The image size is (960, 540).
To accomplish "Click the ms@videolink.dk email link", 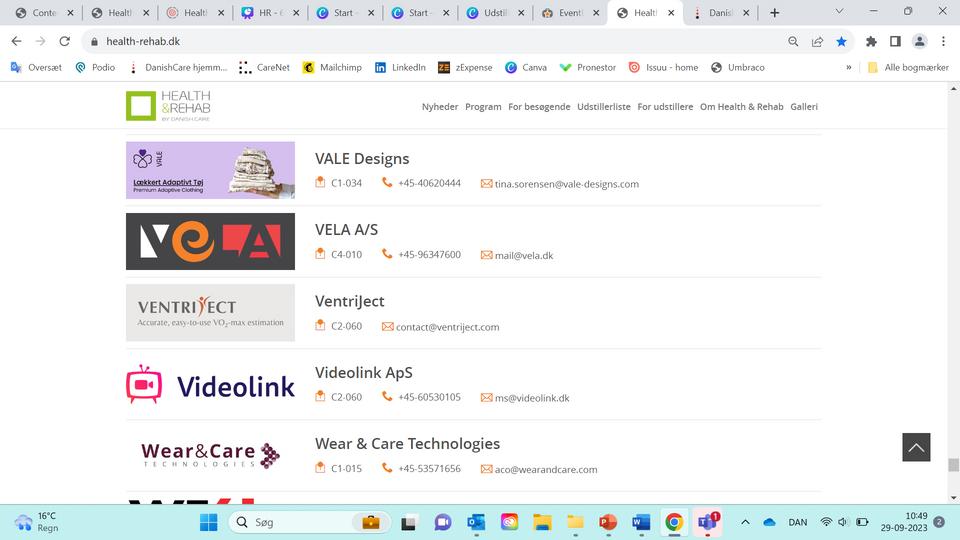I will [x=531, y=398].
